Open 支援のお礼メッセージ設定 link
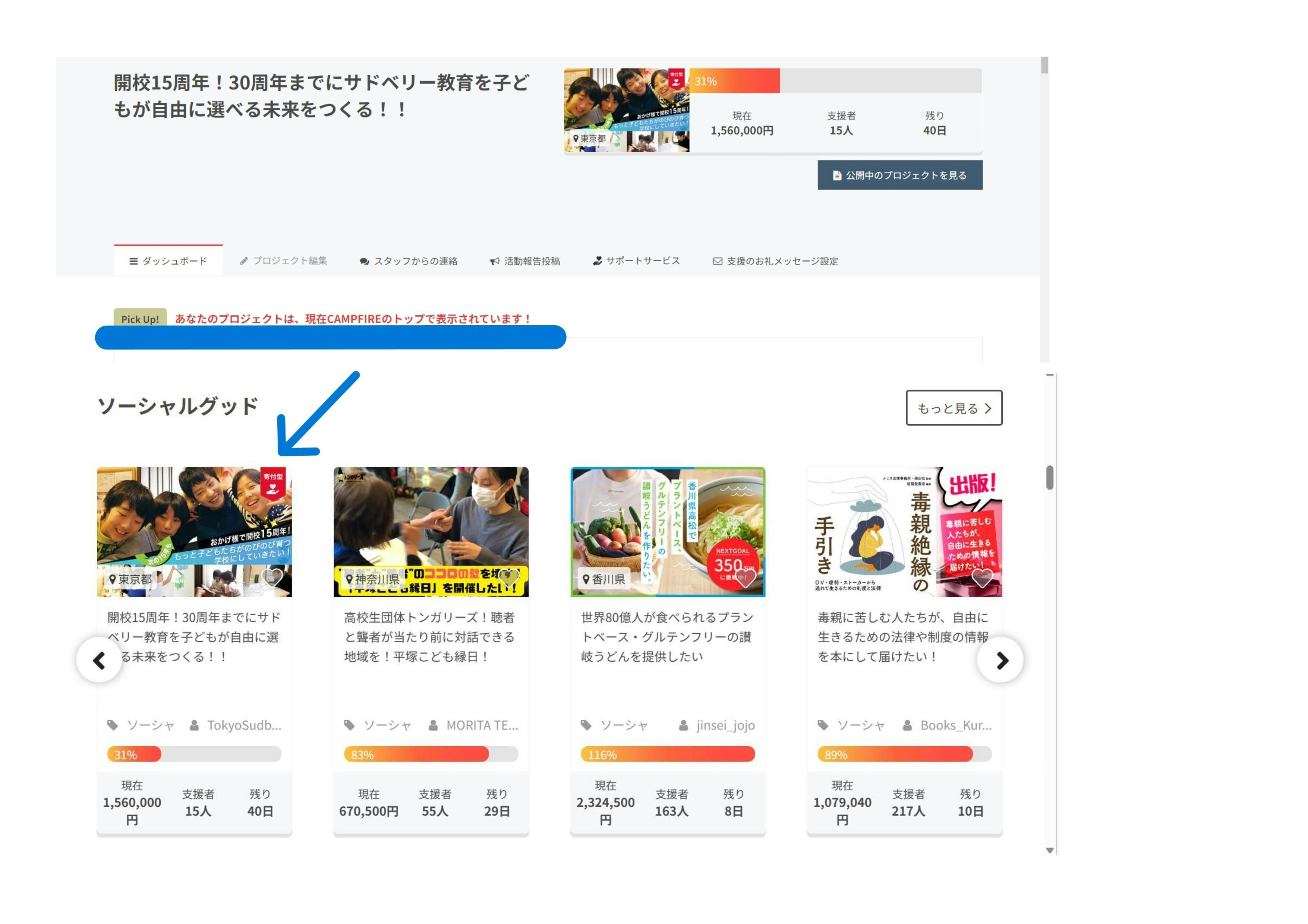1308x924 pixels. click(x=775, y=261)
